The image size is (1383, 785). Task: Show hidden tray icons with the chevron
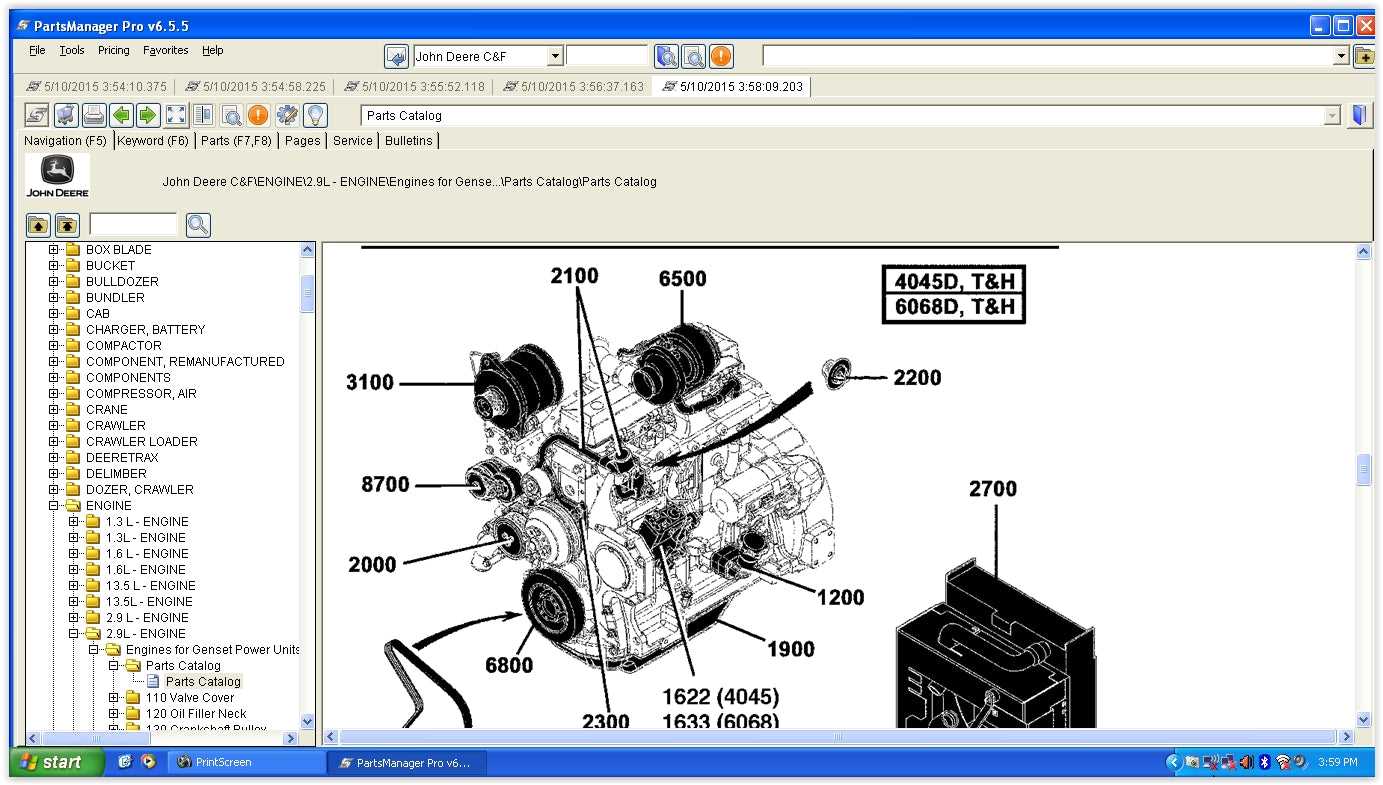(x=1174, y=762)
